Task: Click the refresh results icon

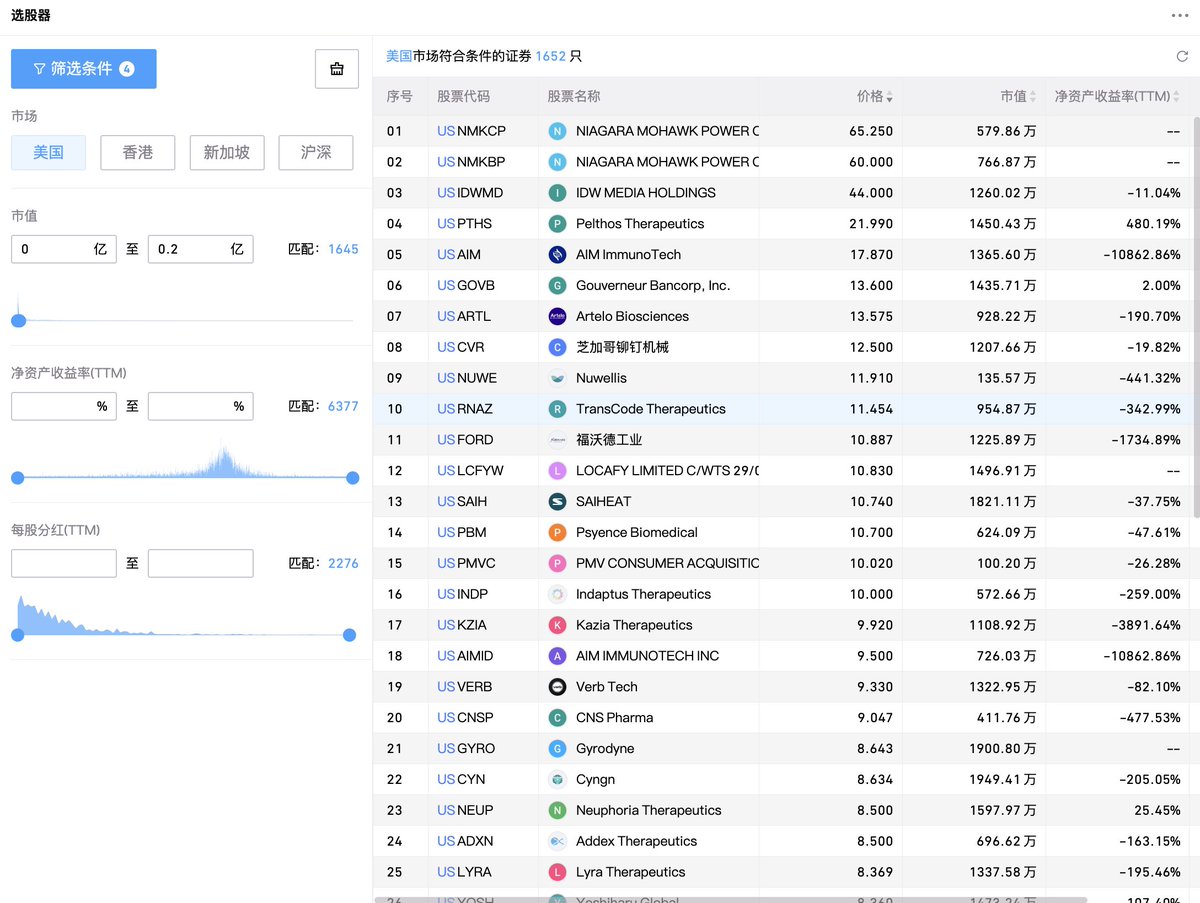Action: point(1182,57)
